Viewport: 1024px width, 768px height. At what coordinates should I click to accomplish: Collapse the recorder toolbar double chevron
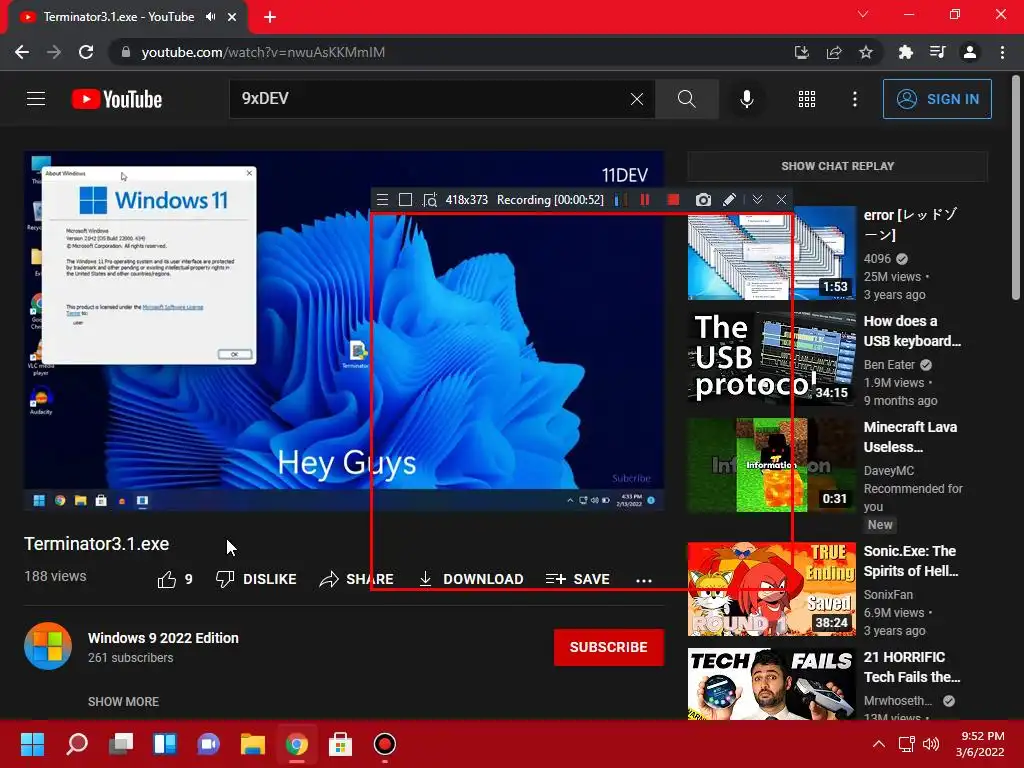click(x=757, y=200)
